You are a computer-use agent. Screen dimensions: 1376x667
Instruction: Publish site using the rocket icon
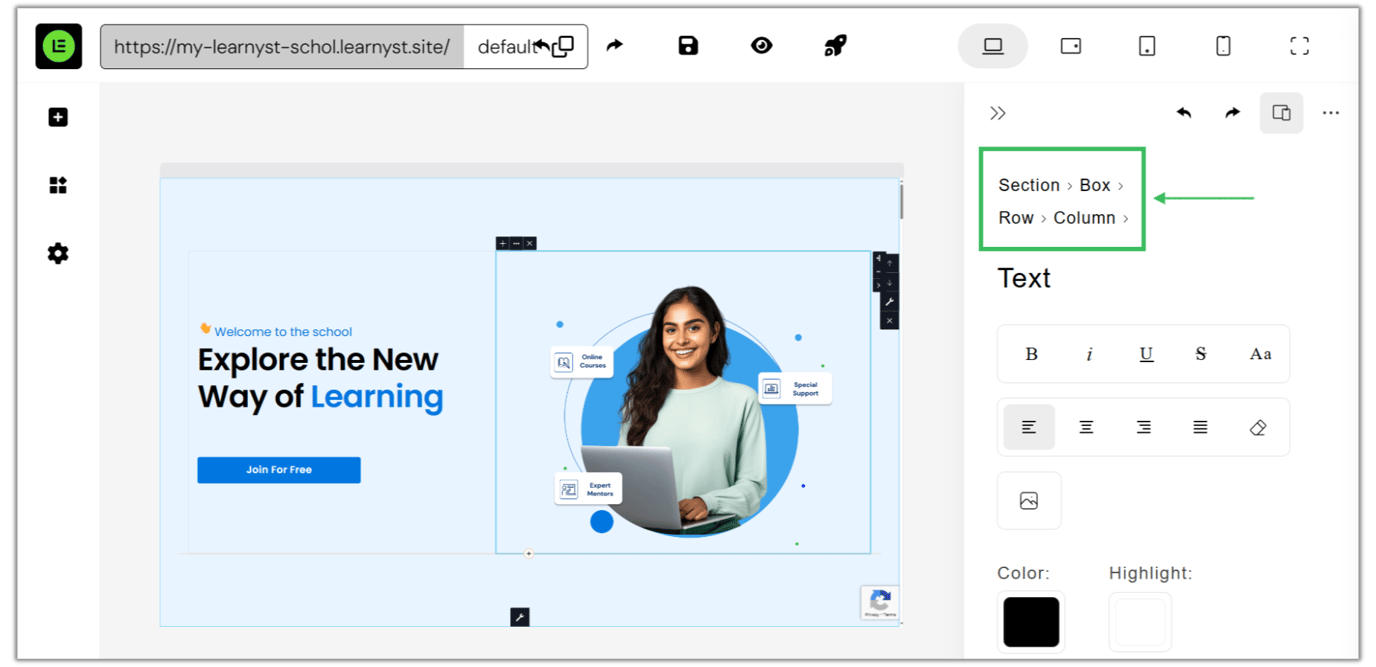click(835, 46)
